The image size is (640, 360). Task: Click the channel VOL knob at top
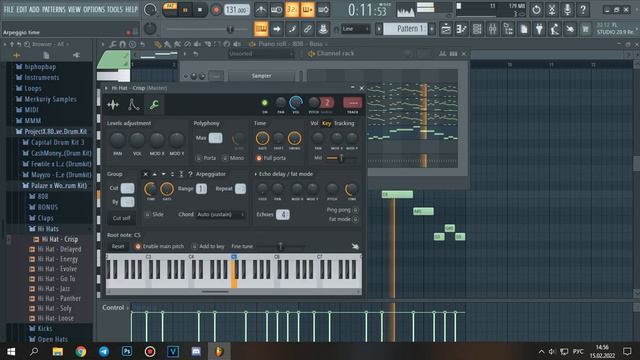point(296,103)
